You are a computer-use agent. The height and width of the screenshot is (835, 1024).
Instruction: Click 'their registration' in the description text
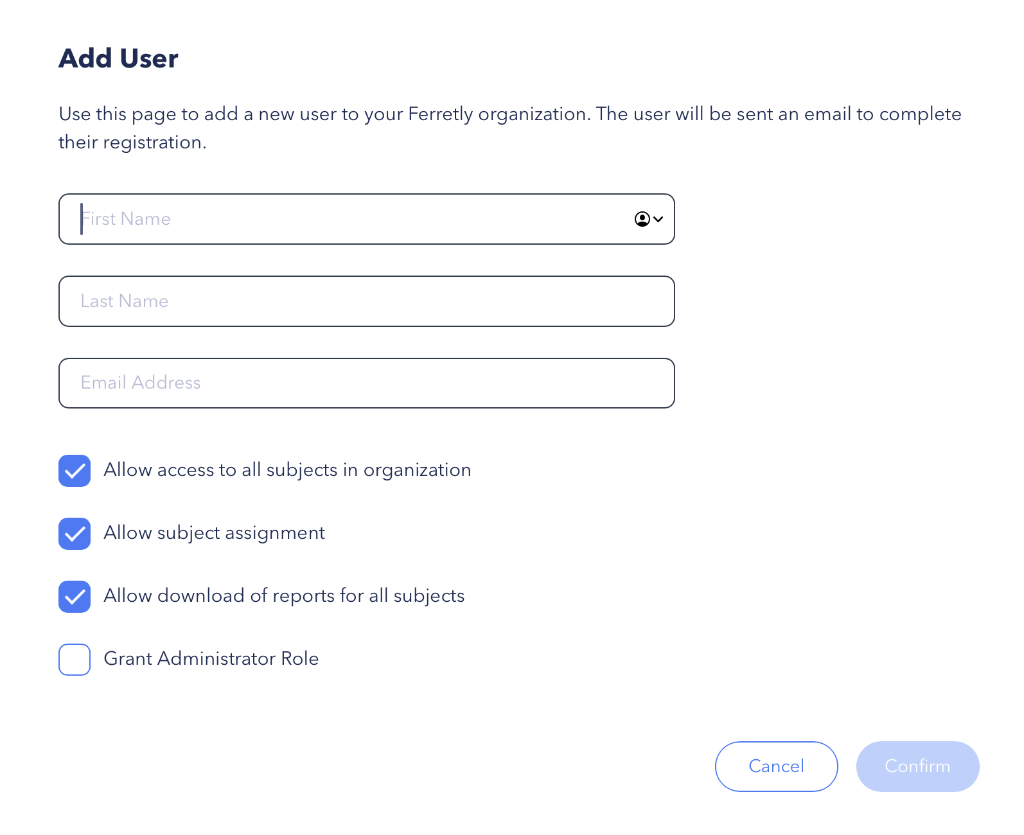(133, 142)
